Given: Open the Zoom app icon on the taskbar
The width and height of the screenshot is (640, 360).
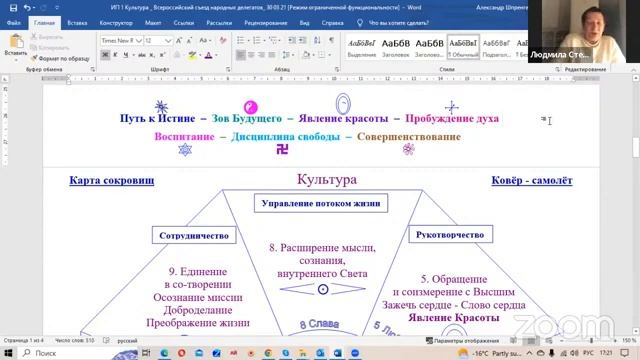Looking at the screenshot, I should pyautogui.click(x=355, y=353).
